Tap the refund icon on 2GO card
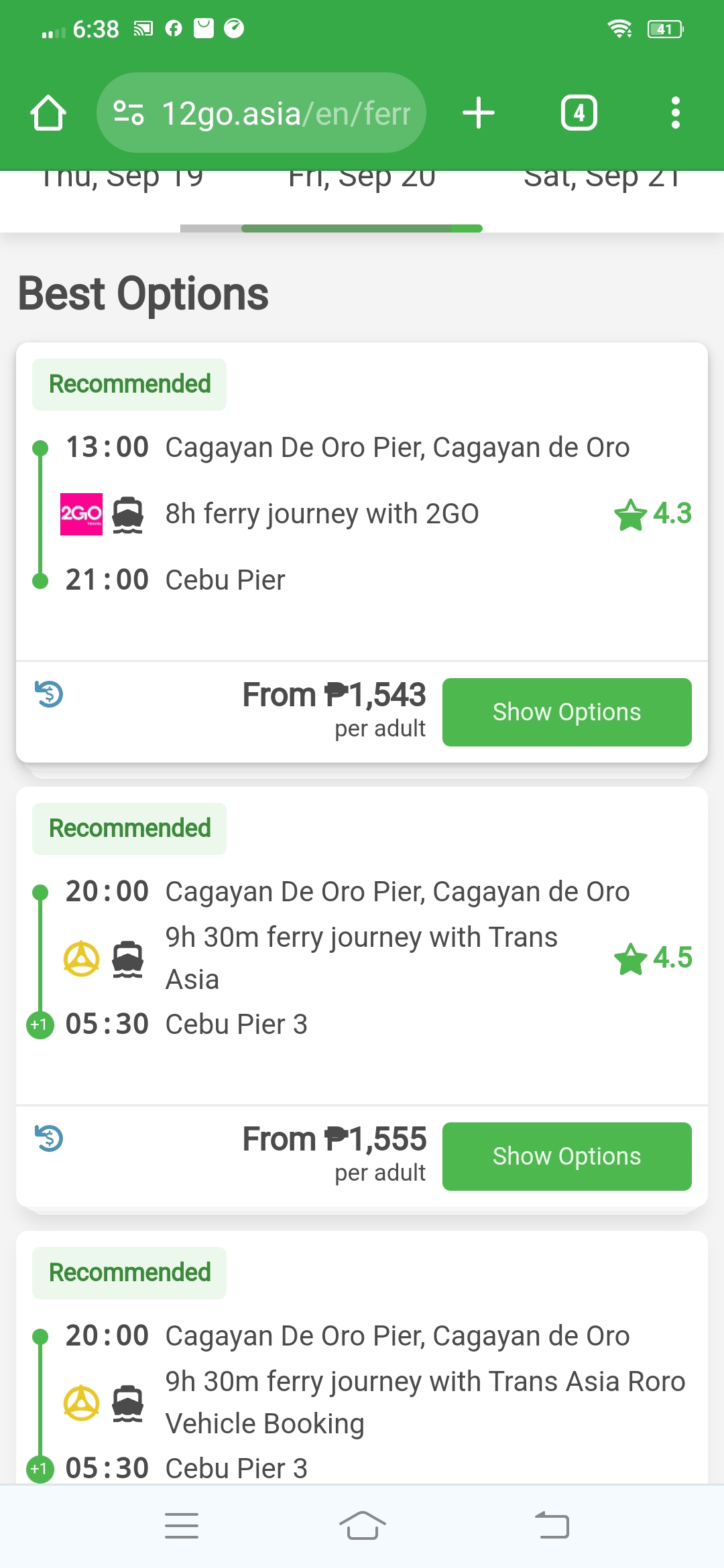This screenshot has width=724, height=1568. [49, 694]
